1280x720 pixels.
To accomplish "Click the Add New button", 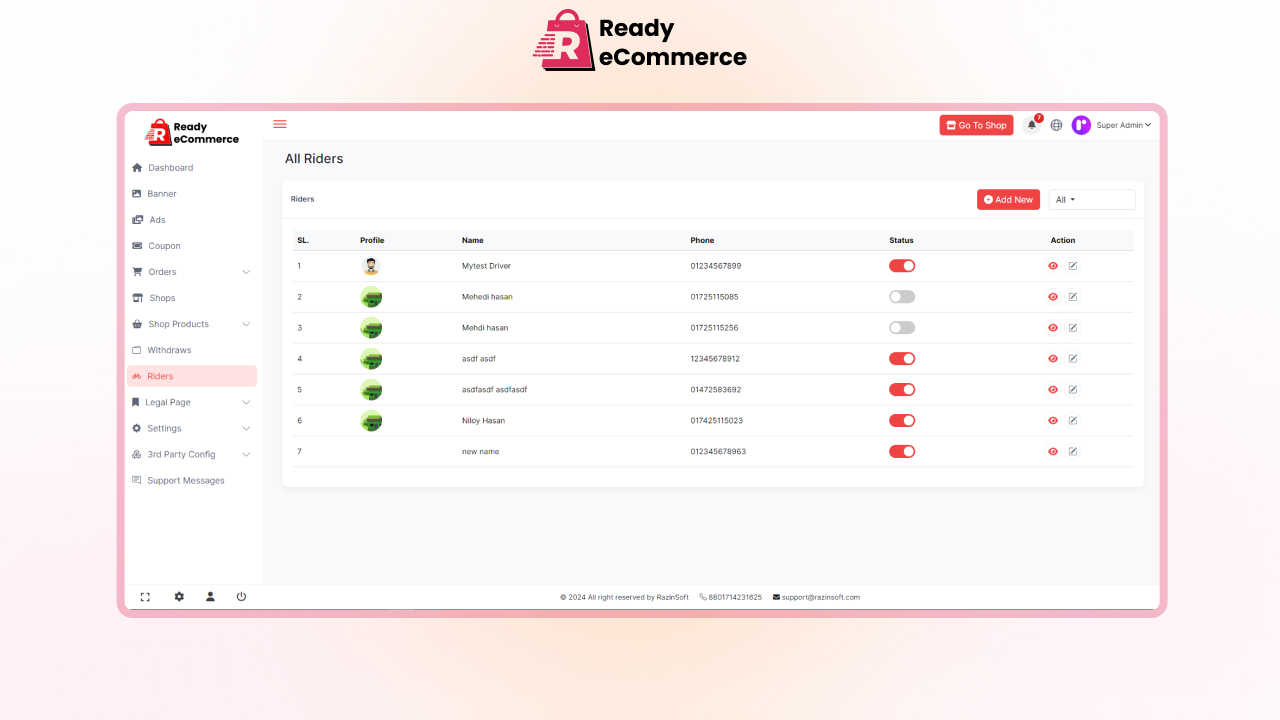I will pos(1008,199).
